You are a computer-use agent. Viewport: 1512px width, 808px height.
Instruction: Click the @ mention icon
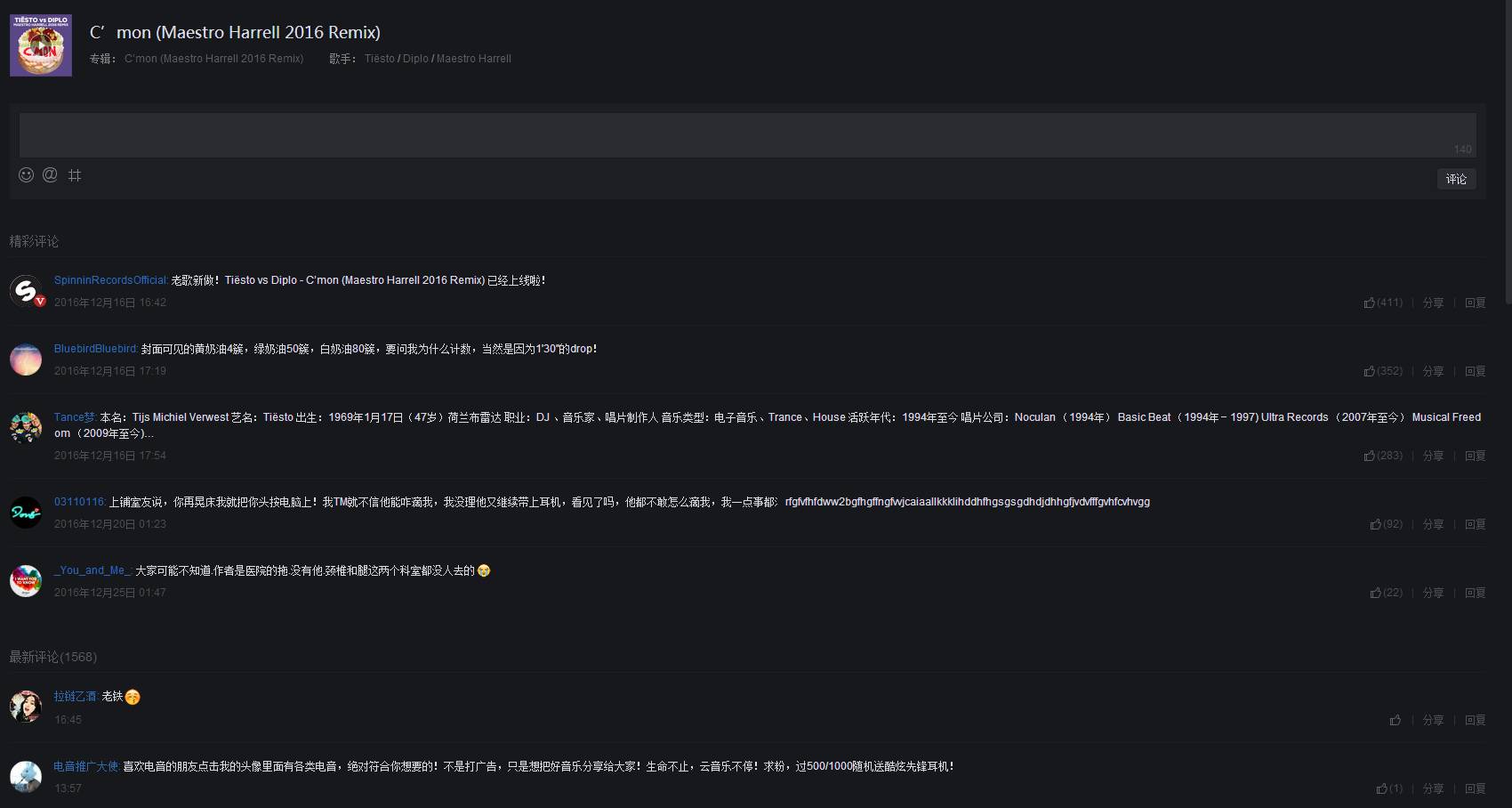pos(51,175)
